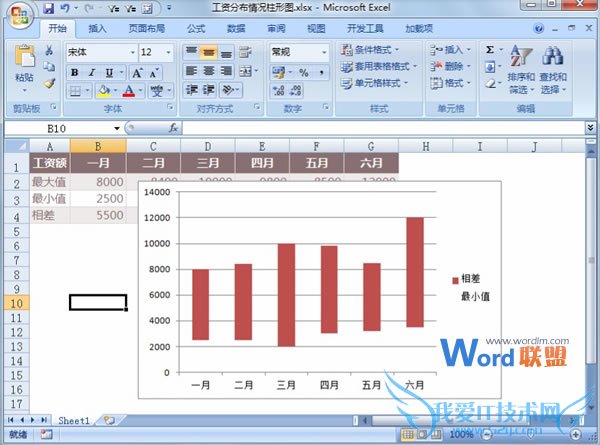The image size is (600, 445).
Task: Click 格式 format cells button
Action: (x=450, y=83)
